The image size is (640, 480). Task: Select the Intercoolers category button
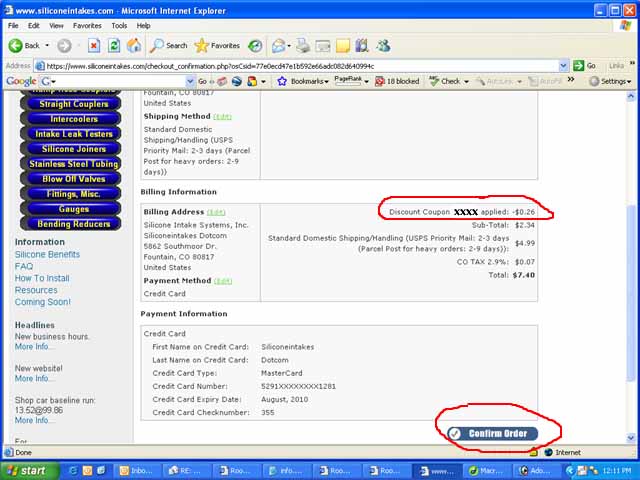click(x=71, y=119)
